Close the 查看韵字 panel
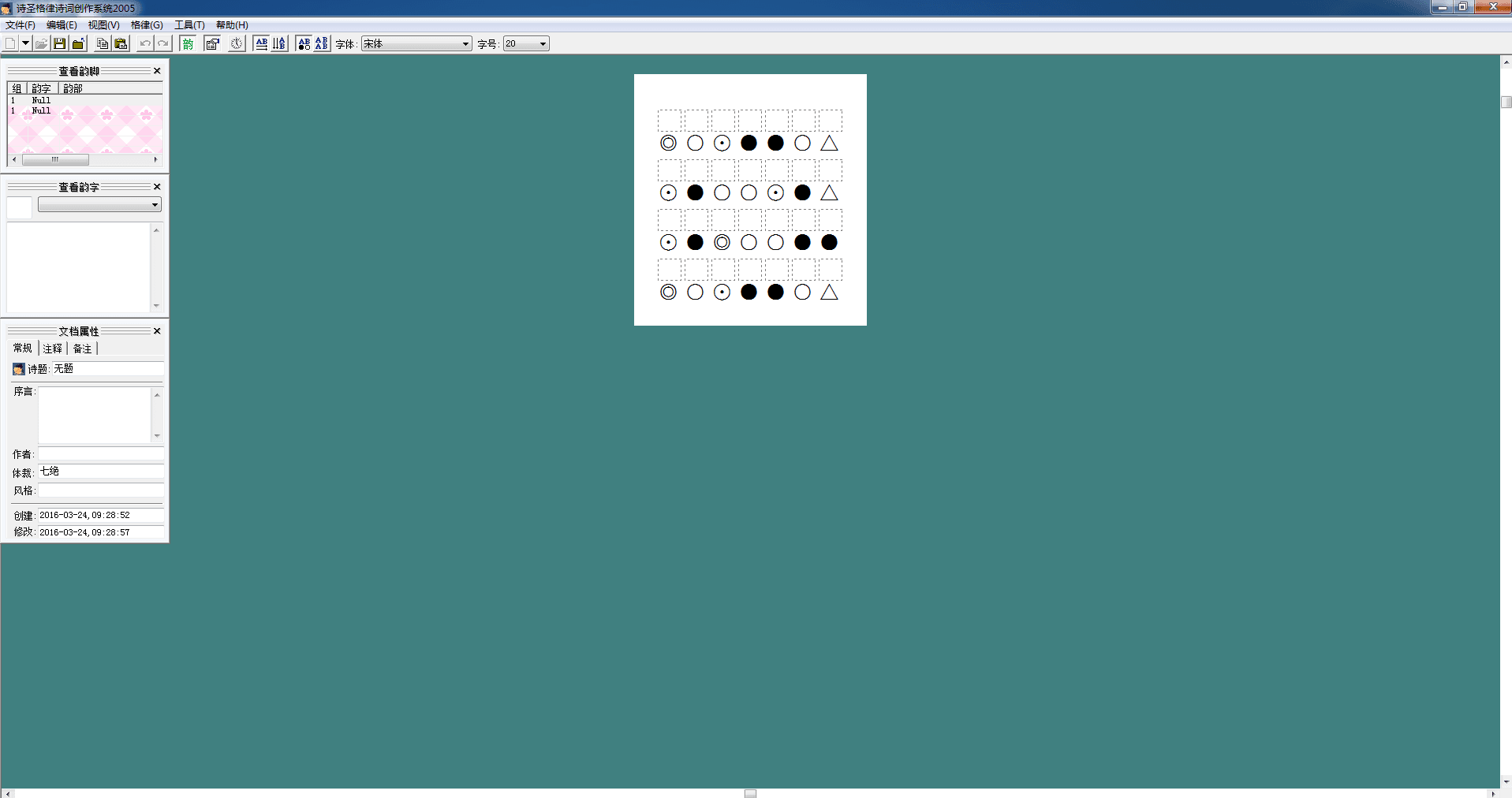 [157, 187]
